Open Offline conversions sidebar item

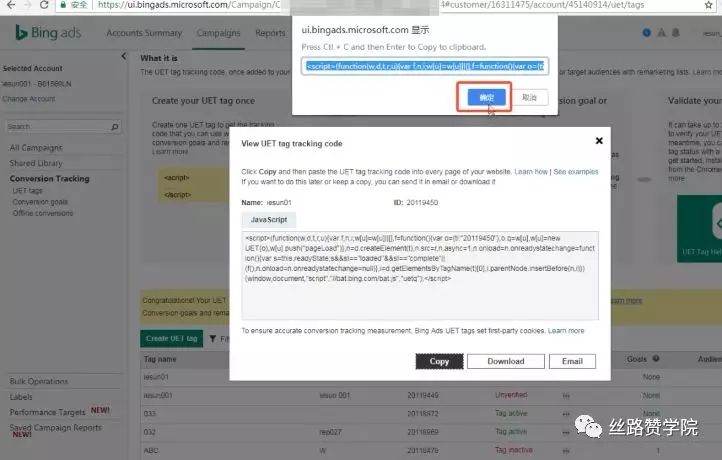pos(43,213)
